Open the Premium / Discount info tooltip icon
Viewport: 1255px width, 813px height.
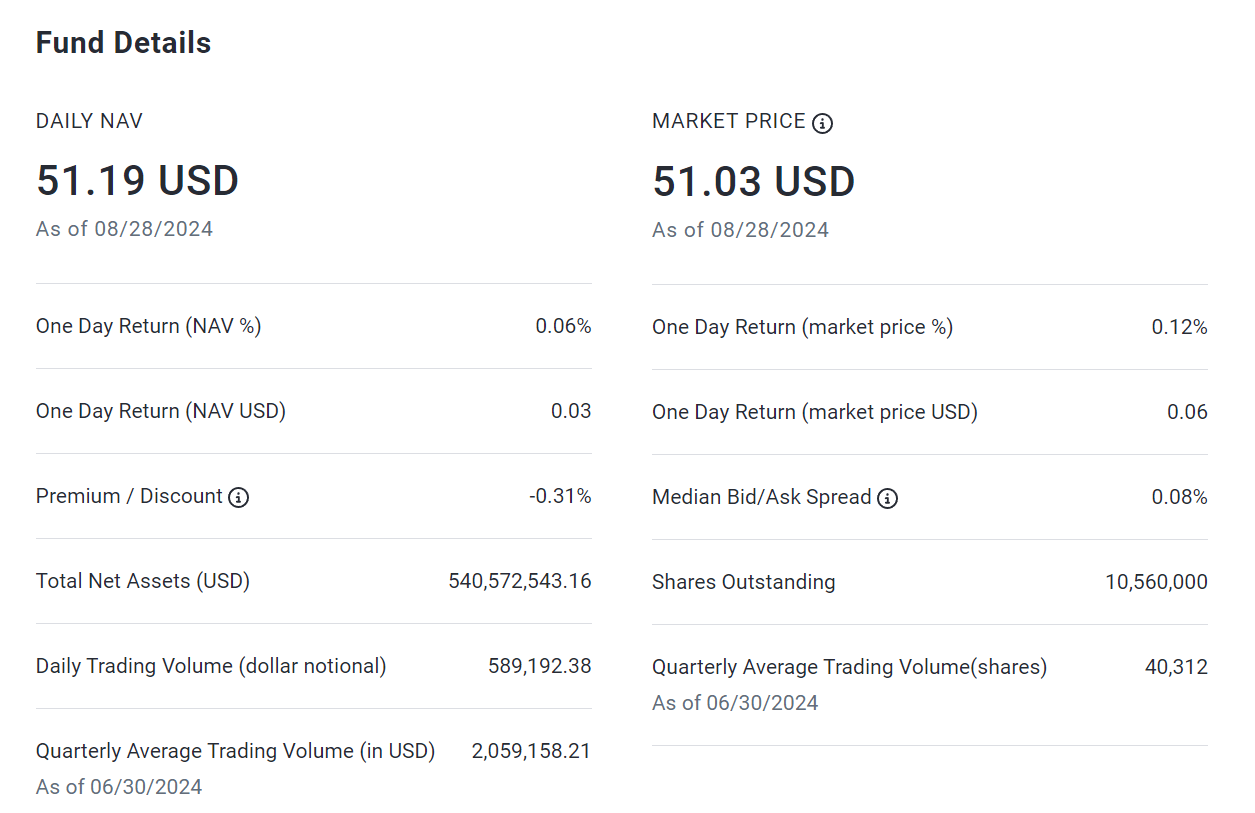pyautogui.click(x=238, y=497)
